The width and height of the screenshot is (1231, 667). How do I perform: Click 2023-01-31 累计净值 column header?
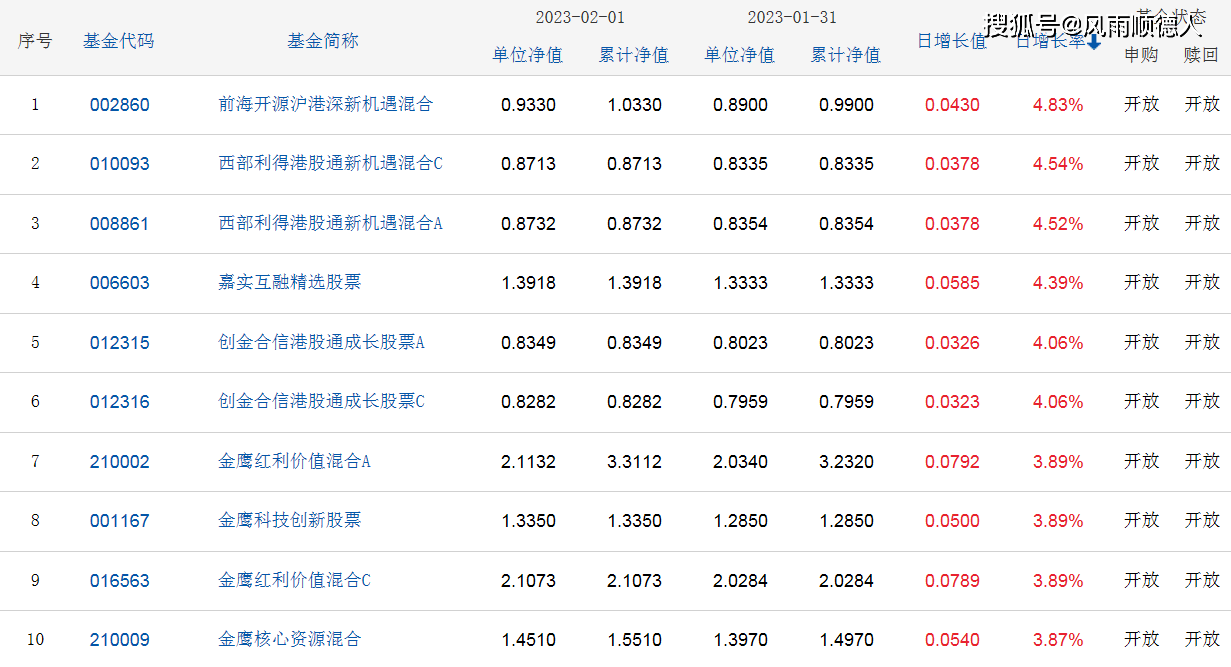point(845,55)
